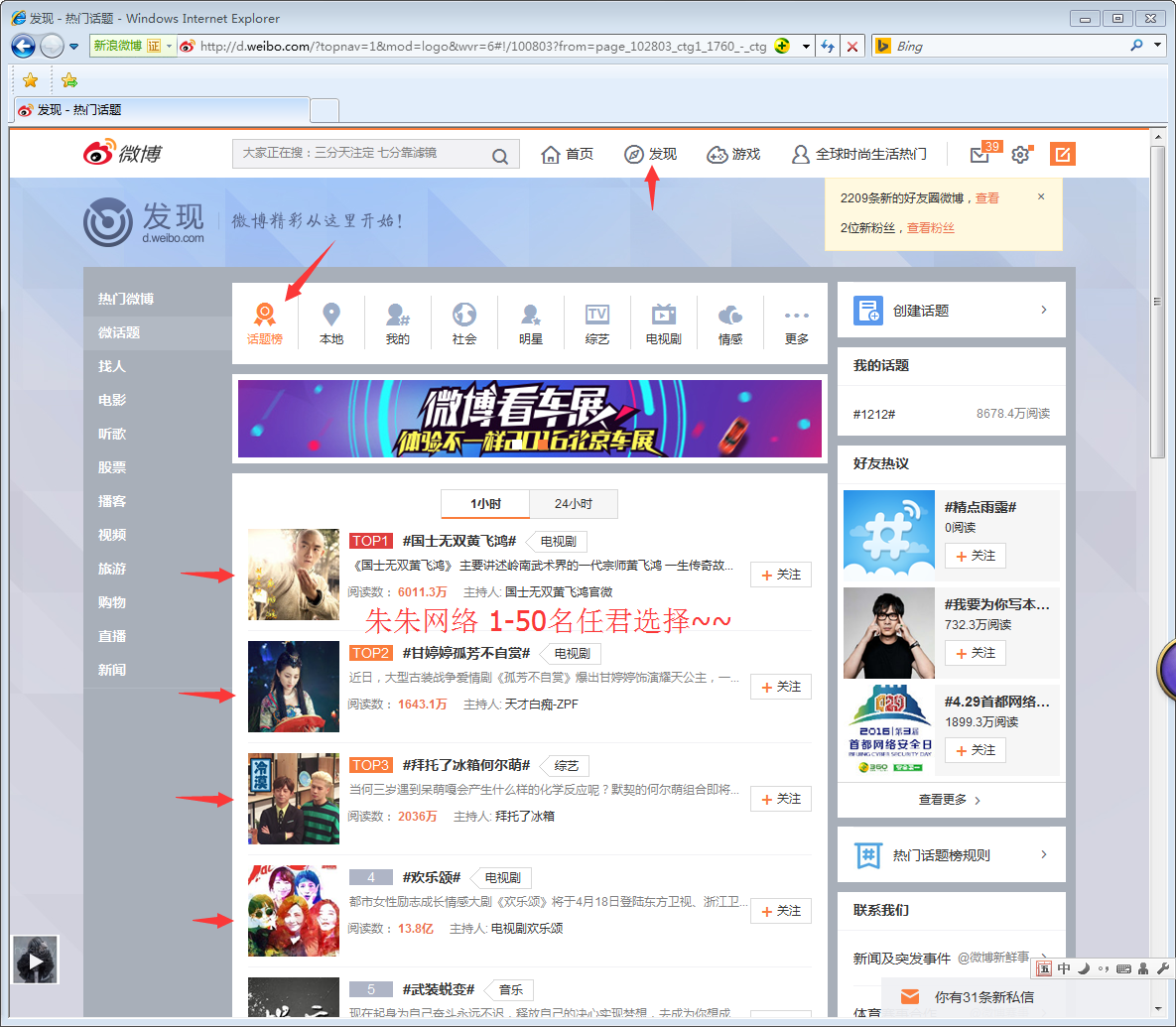Open the 欢乐颂 topic thumbnail
1176x1027 pixels.
click(x=293, y=910)
